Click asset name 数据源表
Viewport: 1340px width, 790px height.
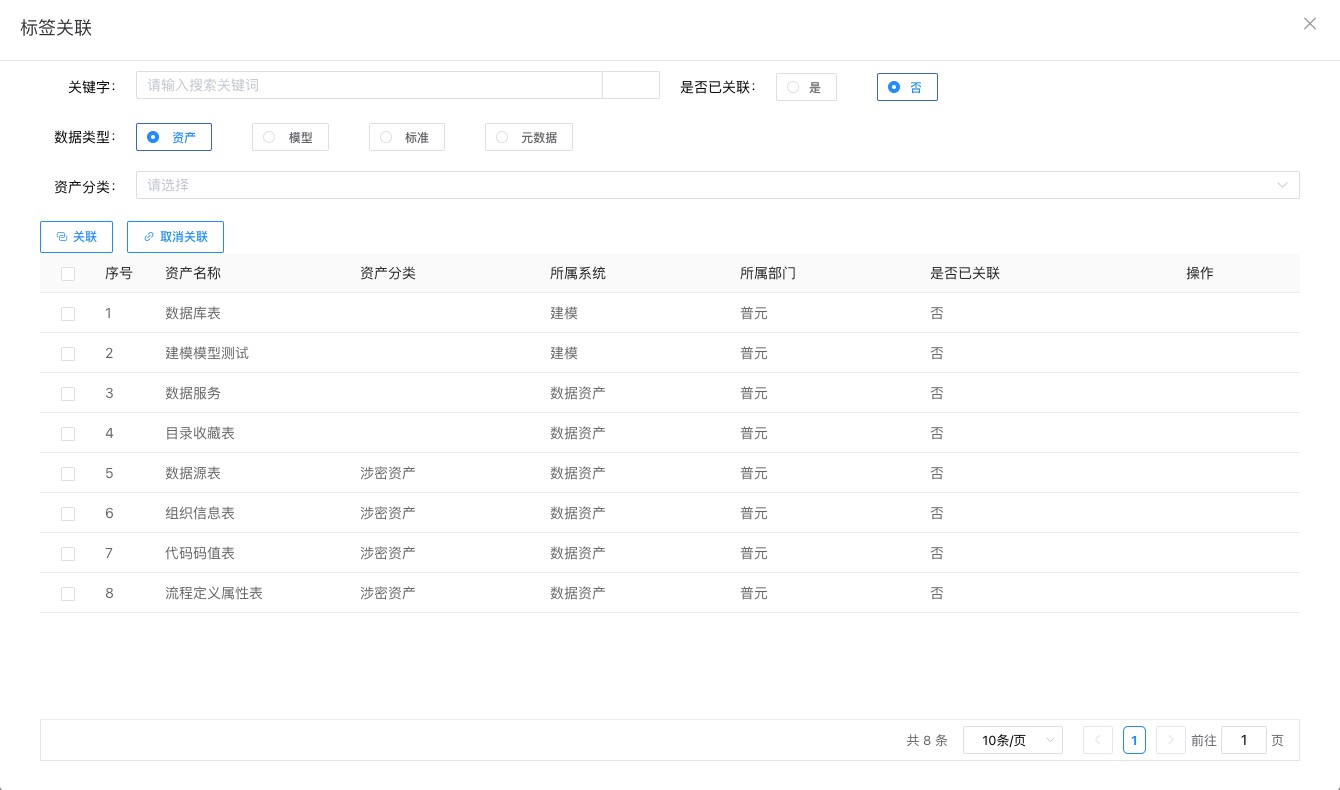click(x=193, y=473)
